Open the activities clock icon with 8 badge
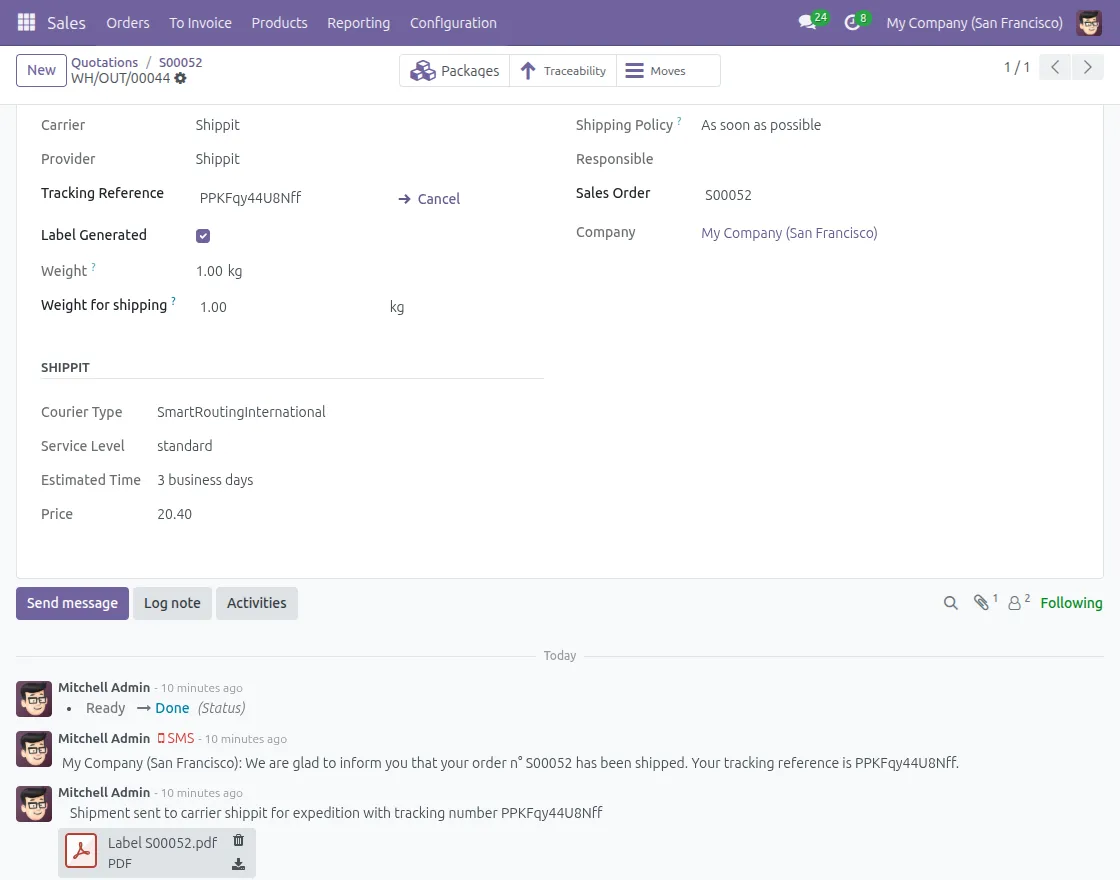Viewport: 1120px width, 880px height. pos(856,22)
